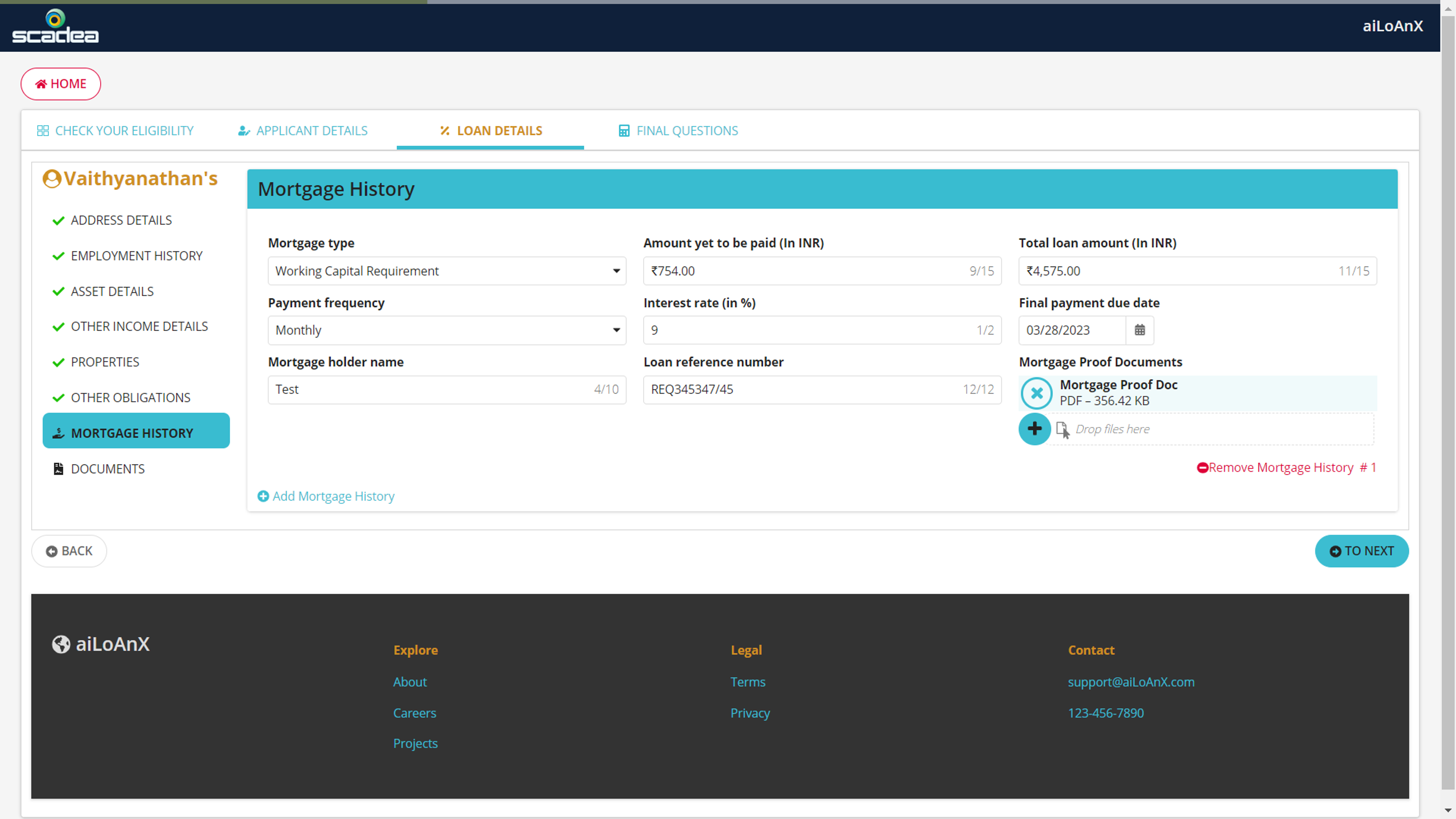Viewport: 1456px width, 819px height.
Task: Open the Terms legal link
Action: point(748,682)
